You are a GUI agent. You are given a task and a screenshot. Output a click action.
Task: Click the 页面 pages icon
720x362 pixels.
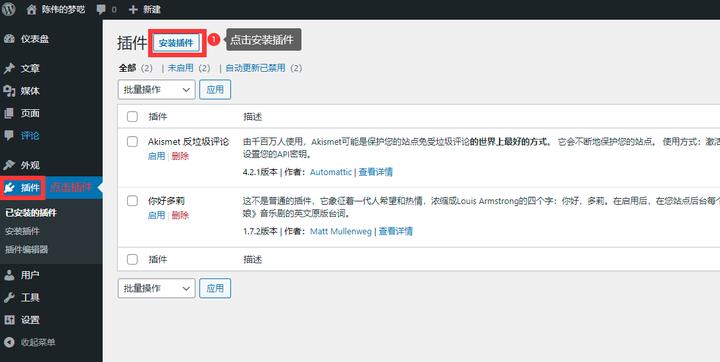(9, 113)
